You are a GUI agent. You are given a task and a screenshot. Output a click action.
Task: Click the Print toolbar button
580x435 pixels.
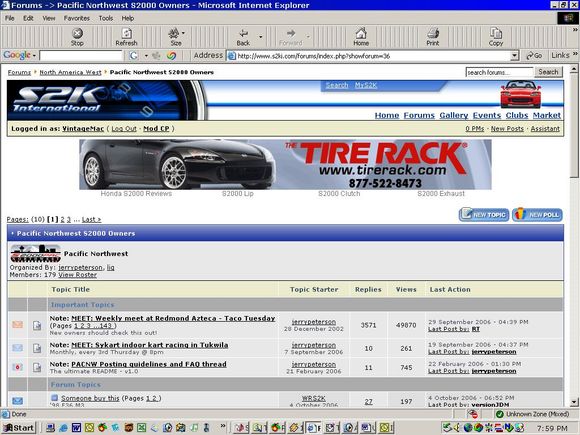click(432, 37)
